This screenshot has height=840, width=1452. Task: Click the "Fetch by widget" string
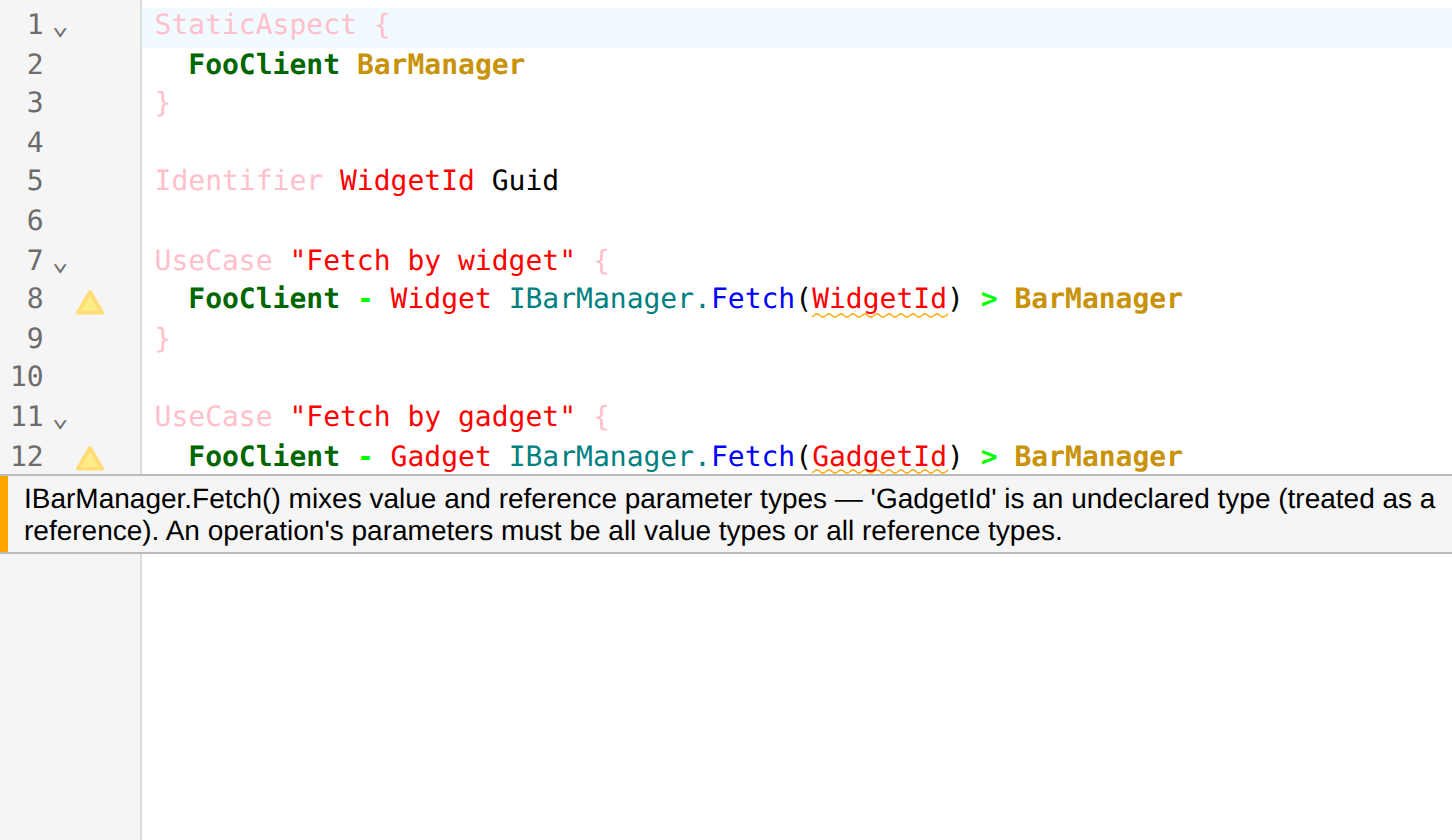432,261
